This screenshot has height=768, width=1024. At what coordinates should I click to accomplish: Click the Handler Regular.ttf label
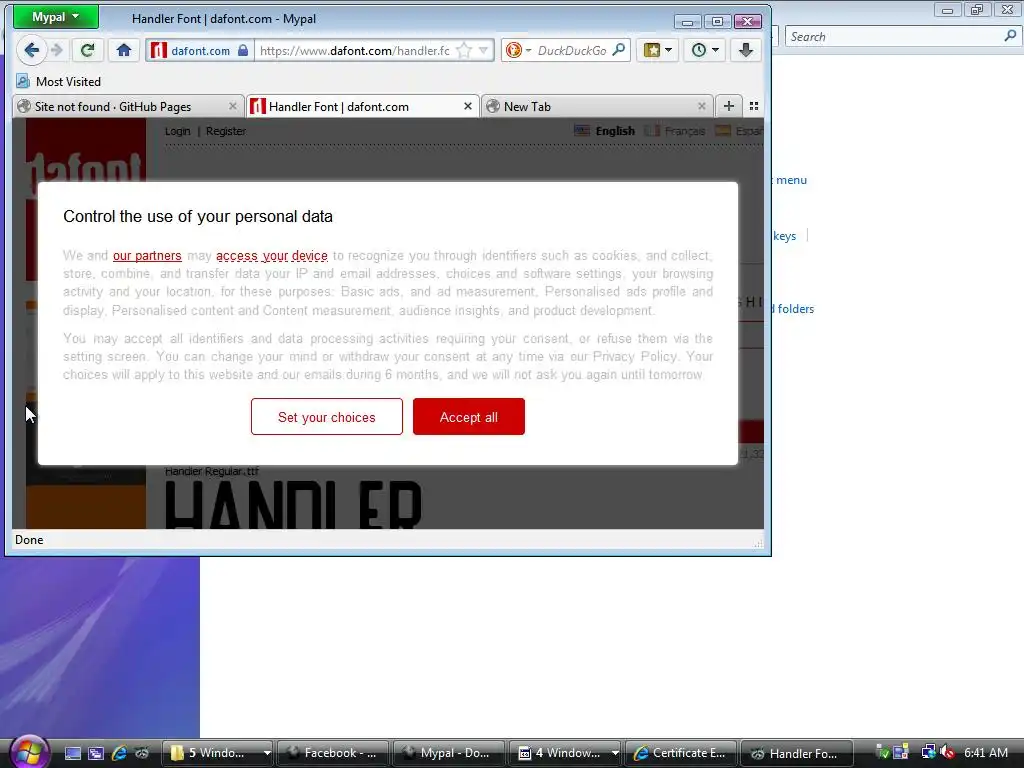212,471
